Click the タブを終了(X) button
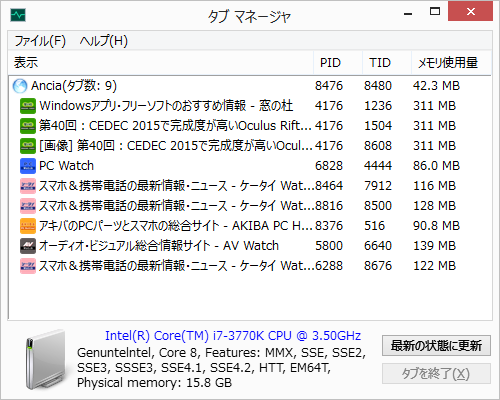This screenshot has height=400, width=500. (436, 374)
